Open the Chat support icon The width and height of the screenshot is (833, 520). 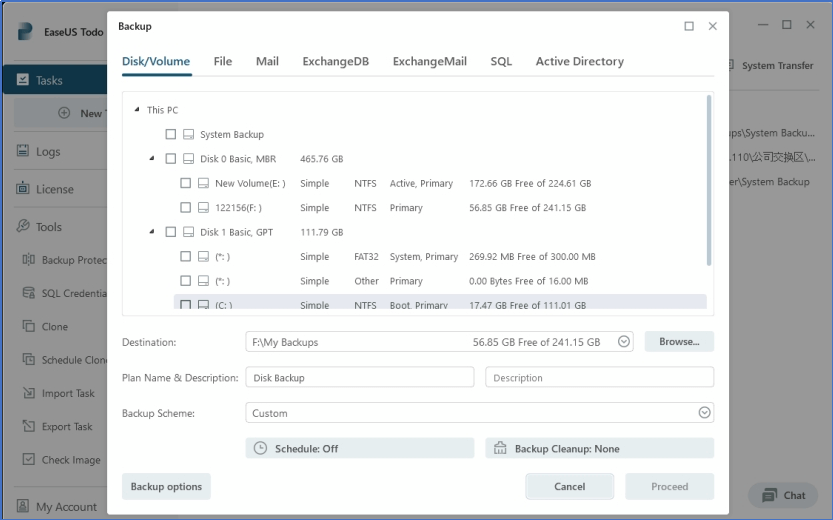pos(769,495)
